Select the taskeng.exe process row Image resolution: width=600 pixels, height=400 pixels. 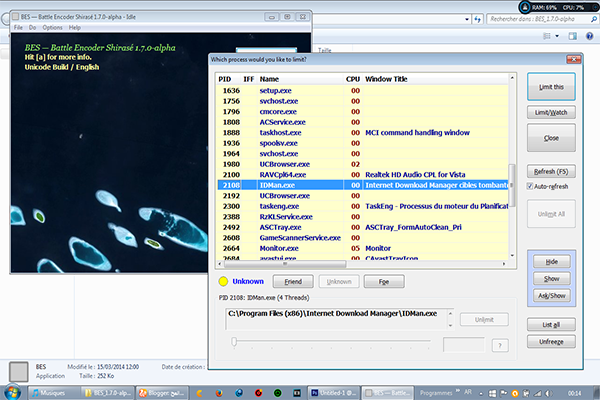pyautogui.click(x=363, y=206)
